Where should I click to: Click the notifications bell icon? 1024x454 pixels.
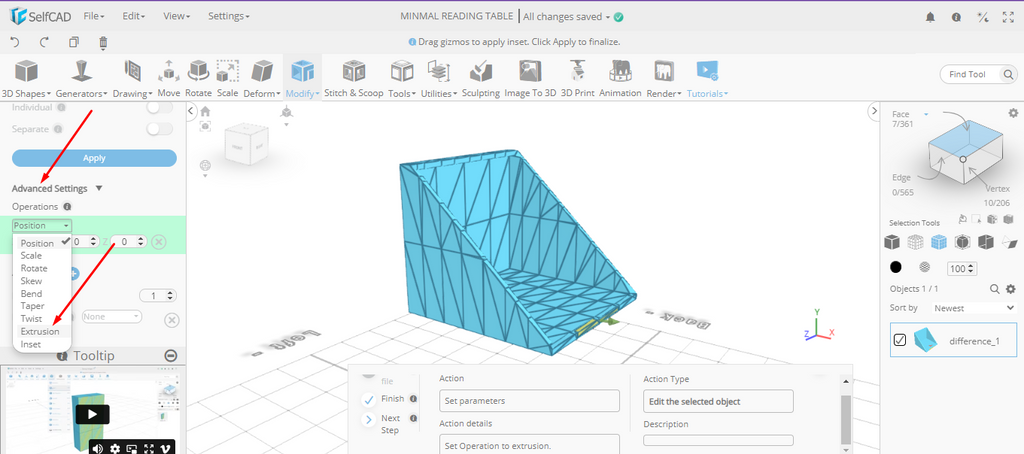coord(931,17)
